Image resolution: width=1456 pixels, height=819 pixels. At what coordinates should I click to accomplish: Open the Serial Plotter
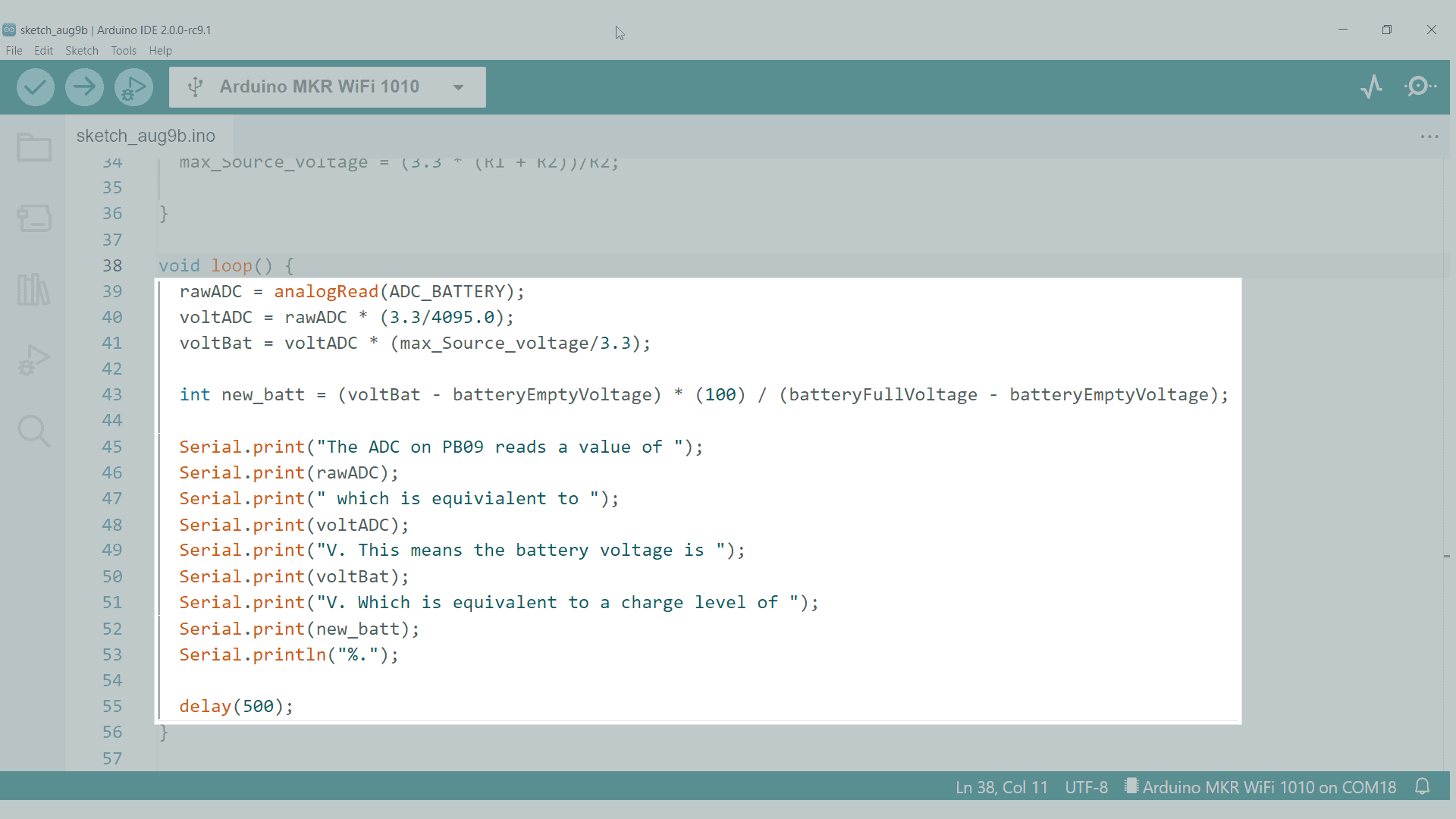point(1371,86)
